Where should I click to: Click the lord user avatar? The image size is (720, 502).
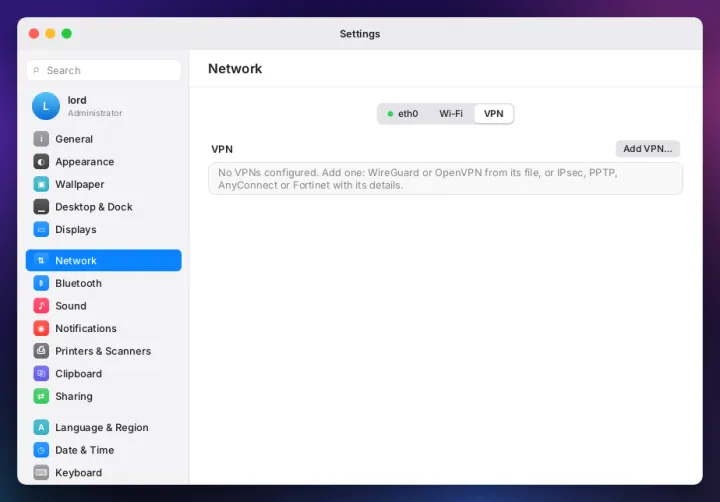tap(46, 106)
